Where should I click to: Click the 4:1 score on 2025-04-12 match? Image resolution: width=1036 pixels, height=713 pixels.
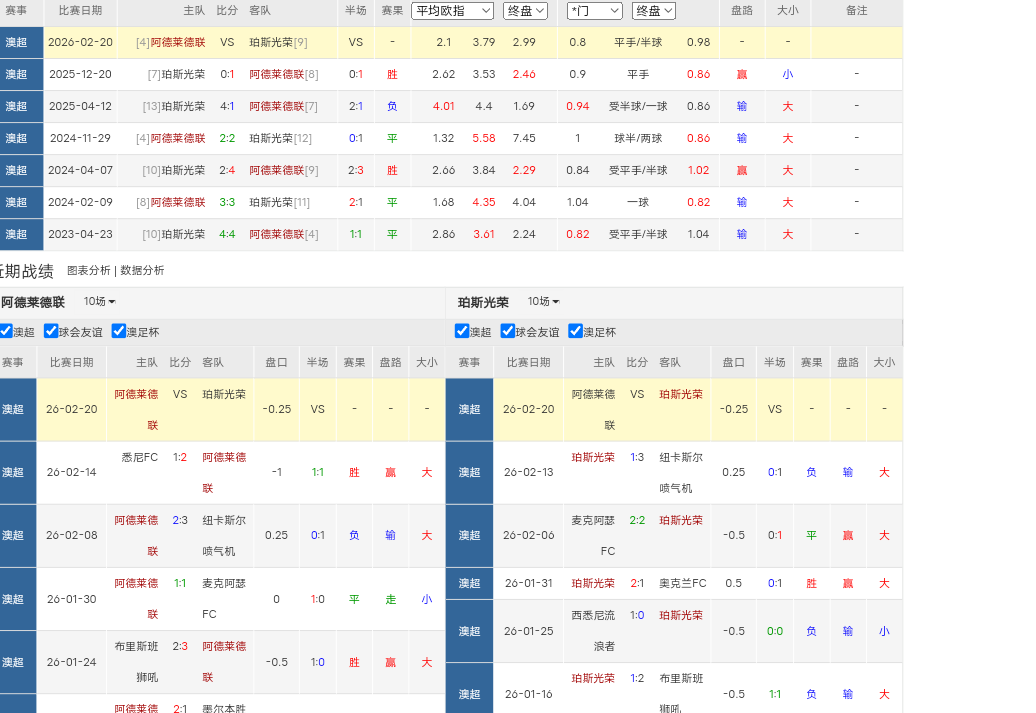(227, 106)
